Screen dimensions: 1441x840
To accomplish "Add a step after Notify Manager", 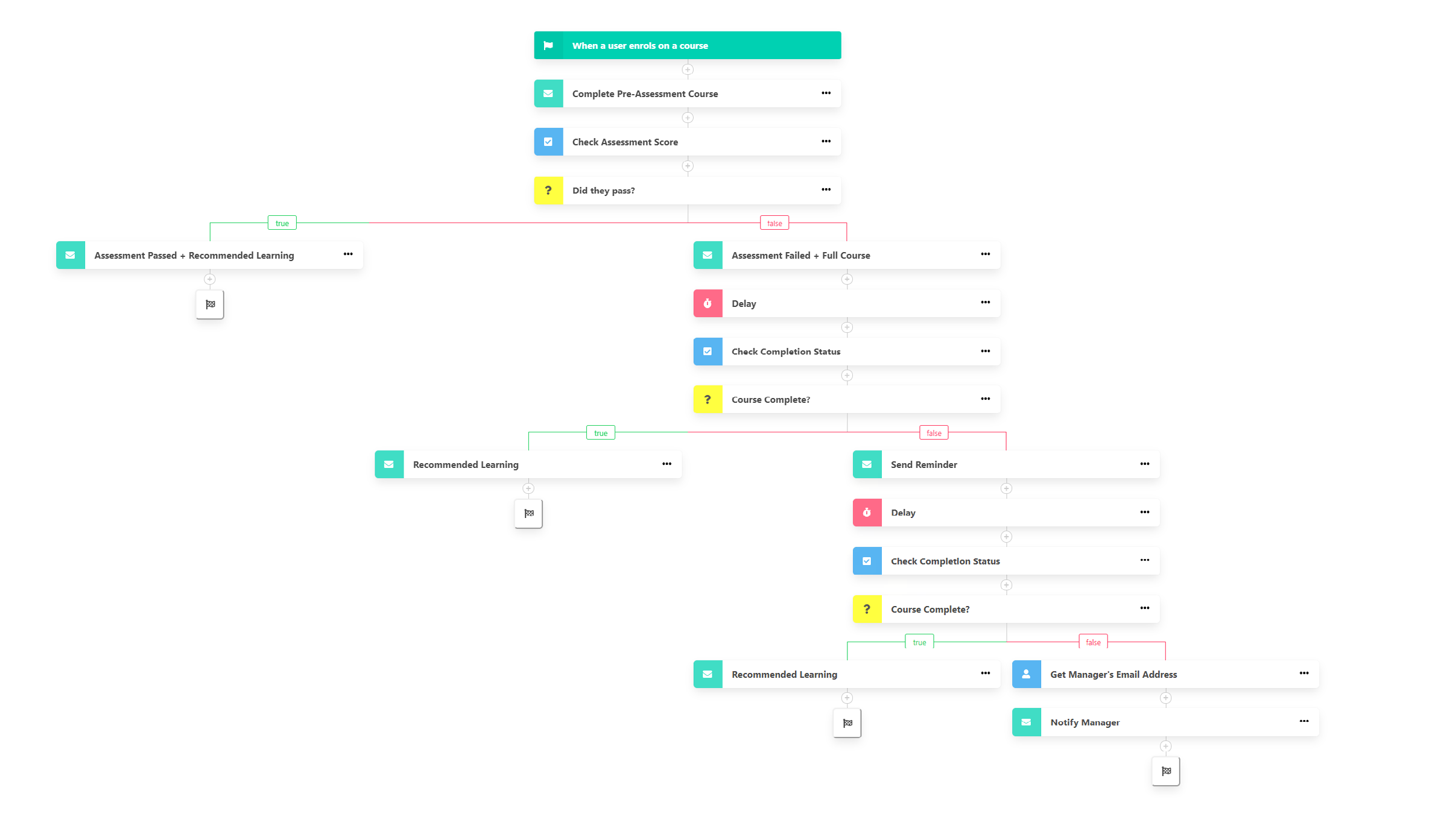I will click(1165, 746).
